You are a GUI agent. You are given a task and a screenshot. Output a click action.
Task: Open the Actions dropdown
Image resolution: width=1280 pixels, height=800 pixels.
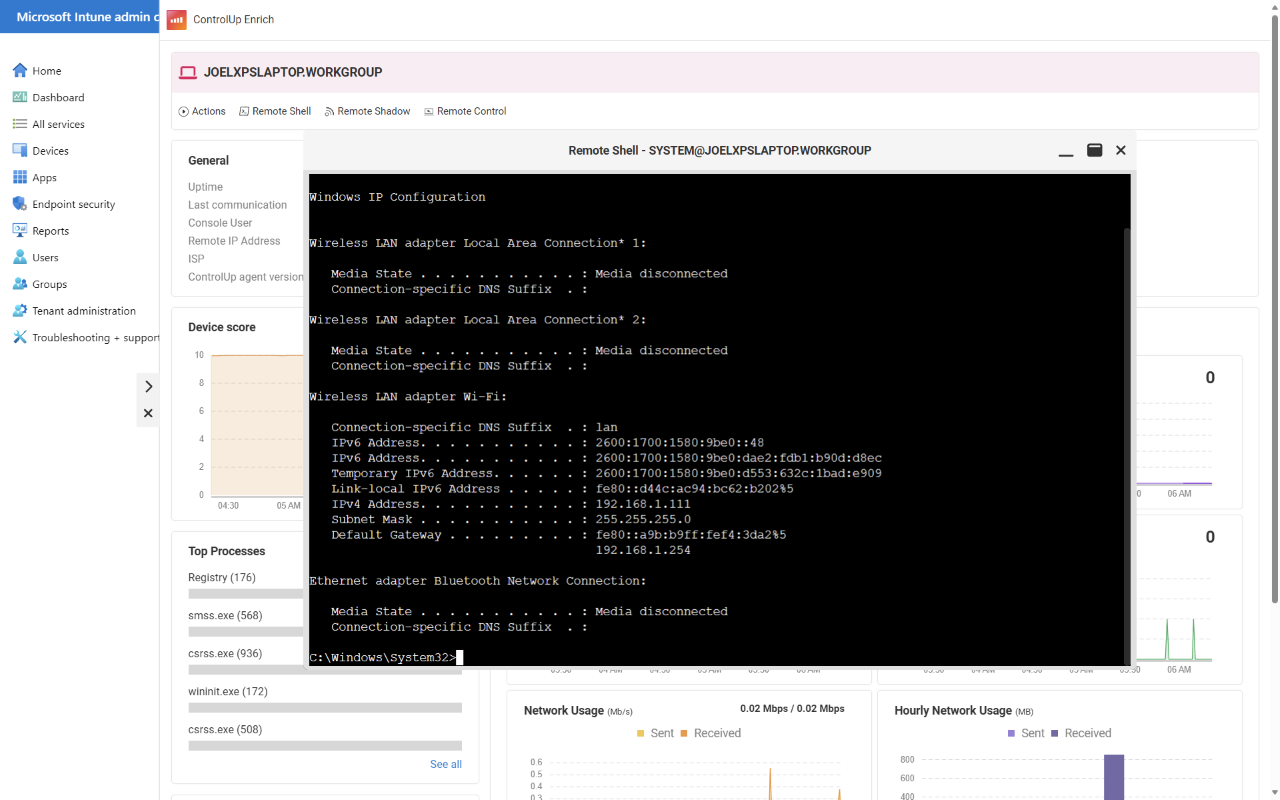[201, 111]
